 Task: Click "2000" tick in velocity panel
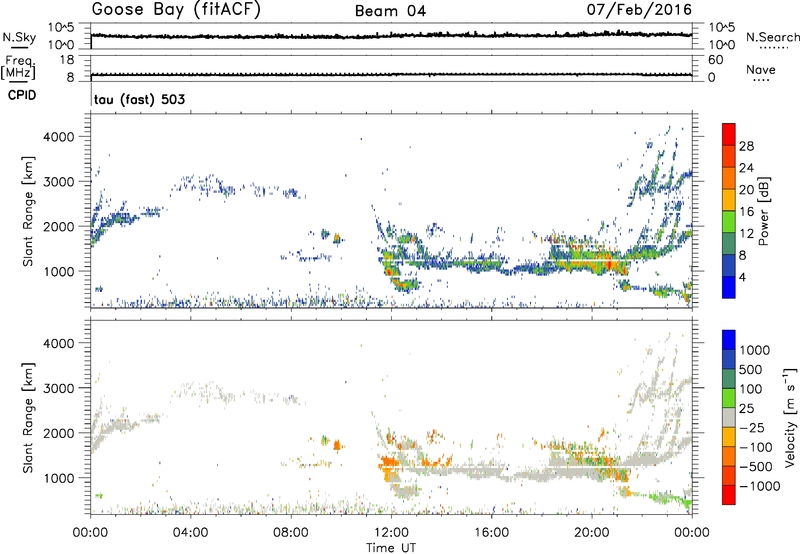[x=58, y=433]
